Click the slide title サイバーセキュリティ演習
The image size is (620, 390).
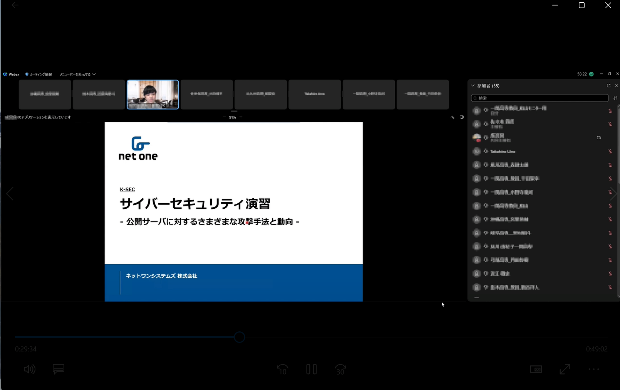(x=195, y=204)
